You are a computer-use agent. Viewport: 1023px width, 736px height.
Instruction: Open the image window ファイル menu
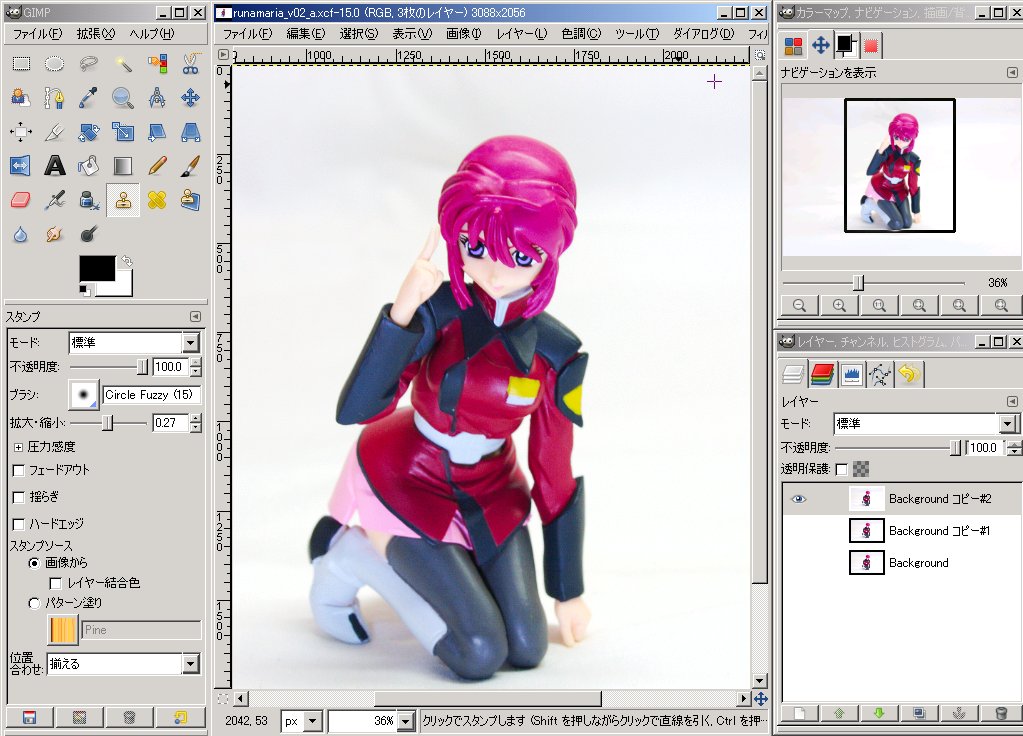coord(247,33)
